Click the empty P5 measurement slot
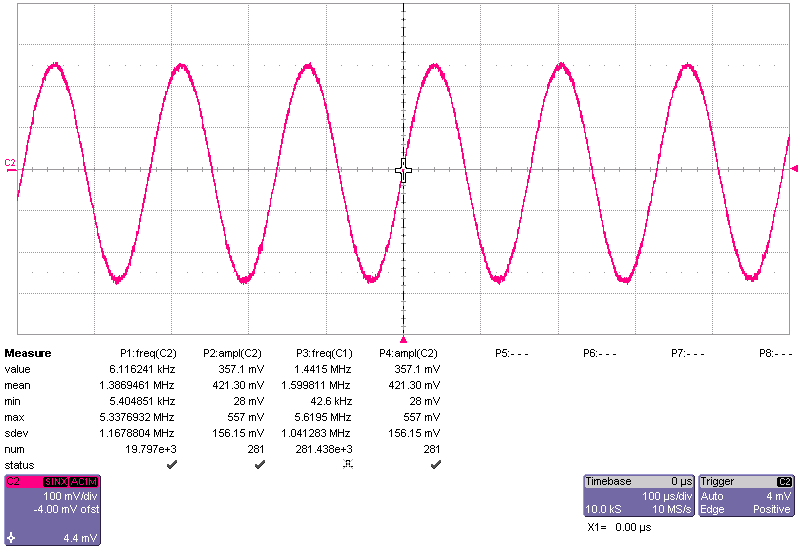Viewport: 800px width, 547px height. pyautogui.click(x=512, y=353)
